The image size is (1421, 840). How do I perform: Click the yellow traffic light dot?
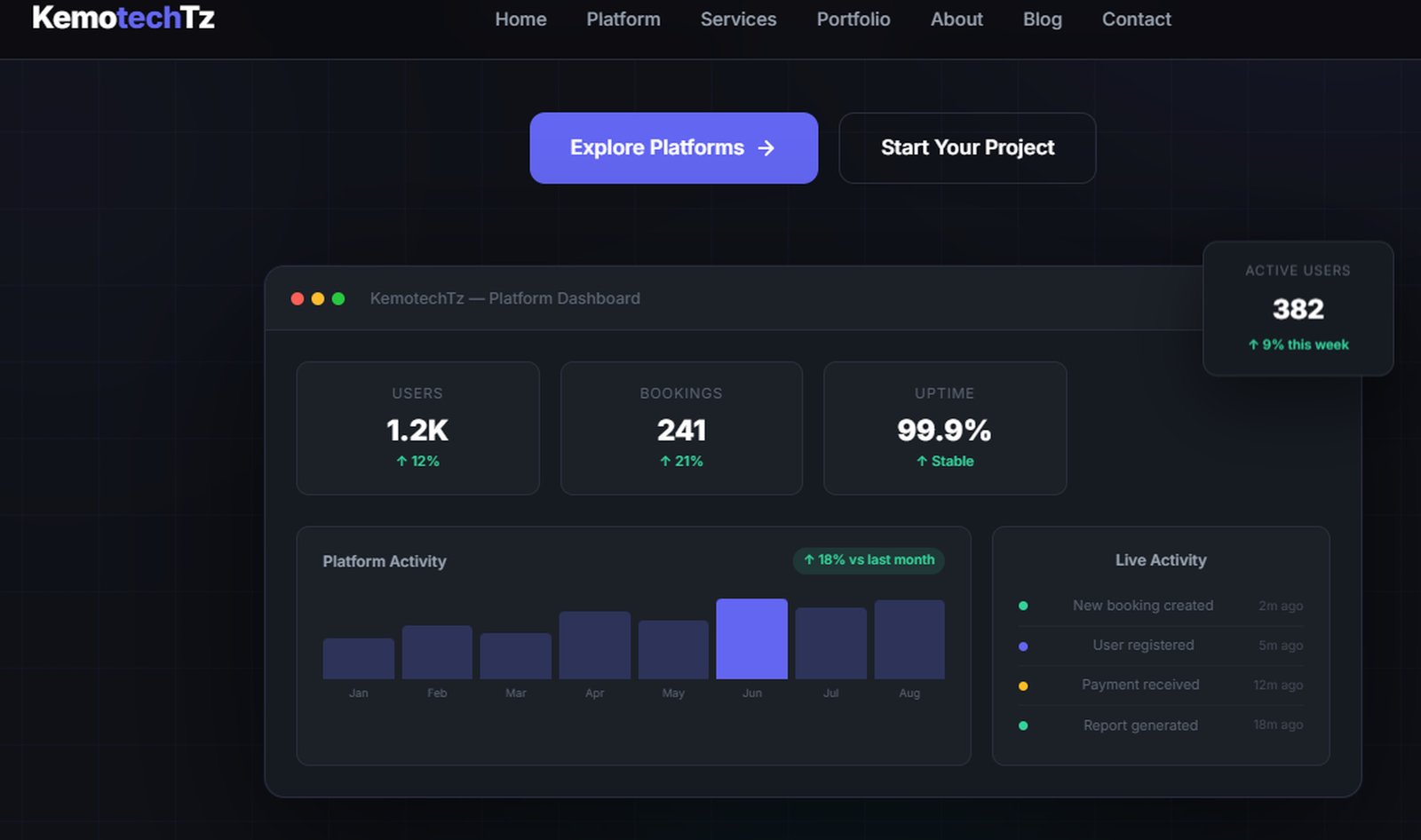318,298
